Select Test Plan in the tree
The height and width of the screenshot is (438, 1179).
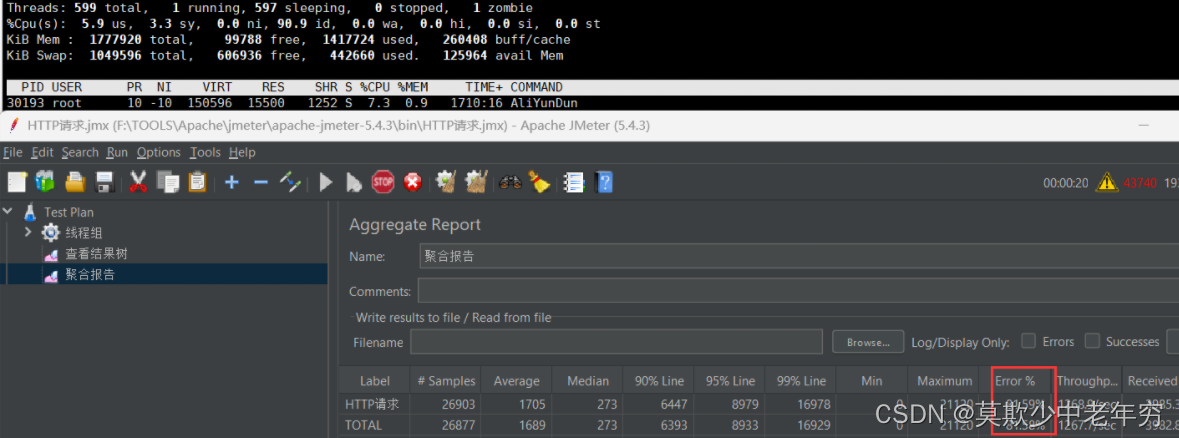(x=68, y=212)
